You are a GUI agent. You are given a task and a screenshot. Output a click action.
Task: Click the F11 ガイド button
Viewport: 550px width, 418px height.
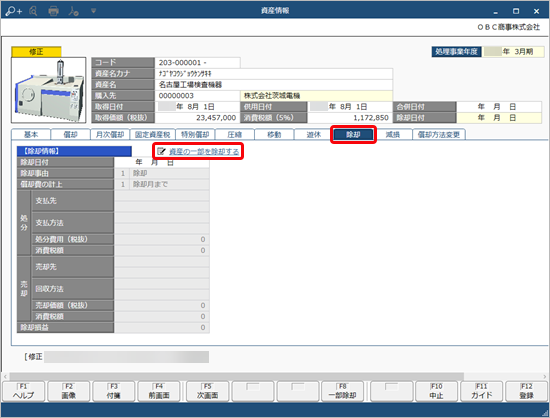[481, 391]
